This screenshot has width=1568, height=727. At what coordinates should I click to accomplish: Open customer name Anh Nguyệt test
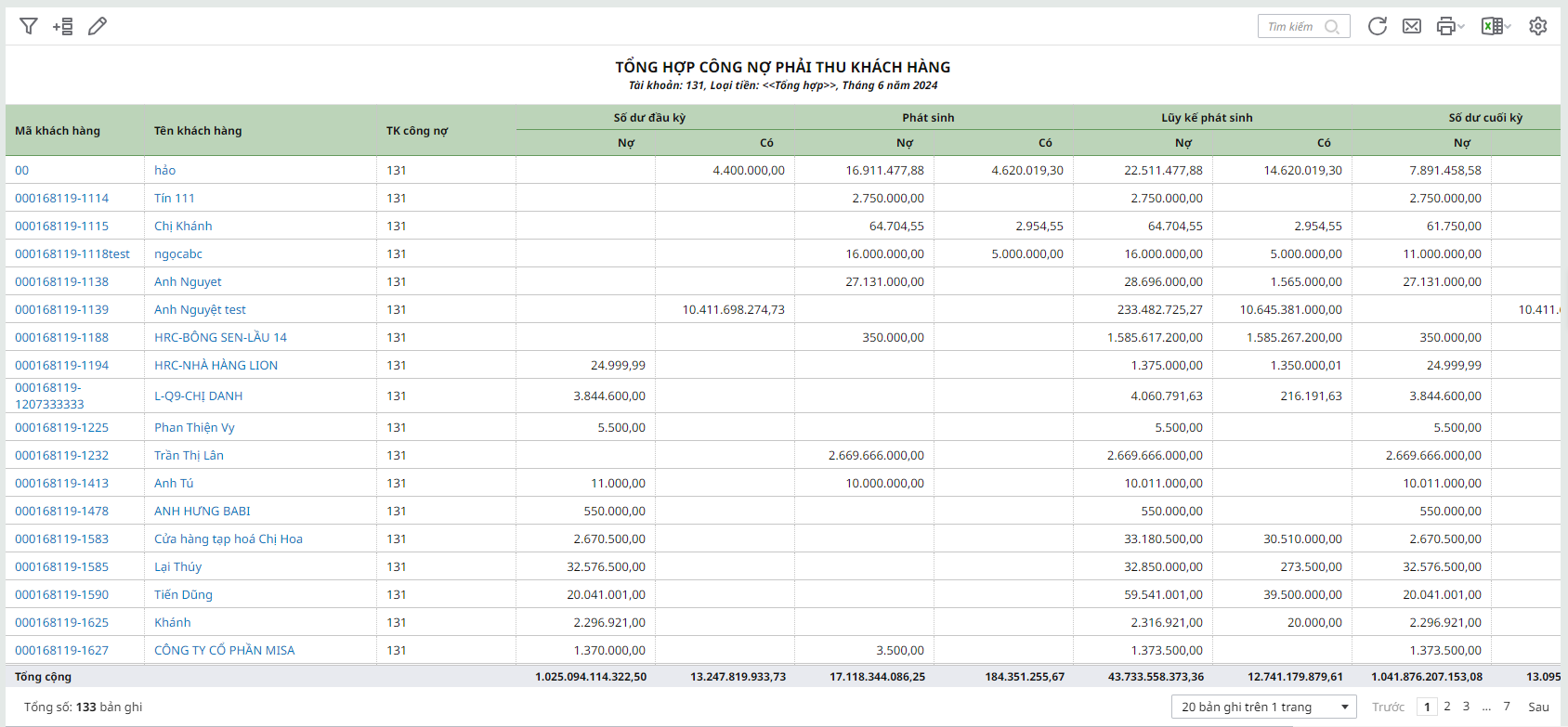(200, 309)
